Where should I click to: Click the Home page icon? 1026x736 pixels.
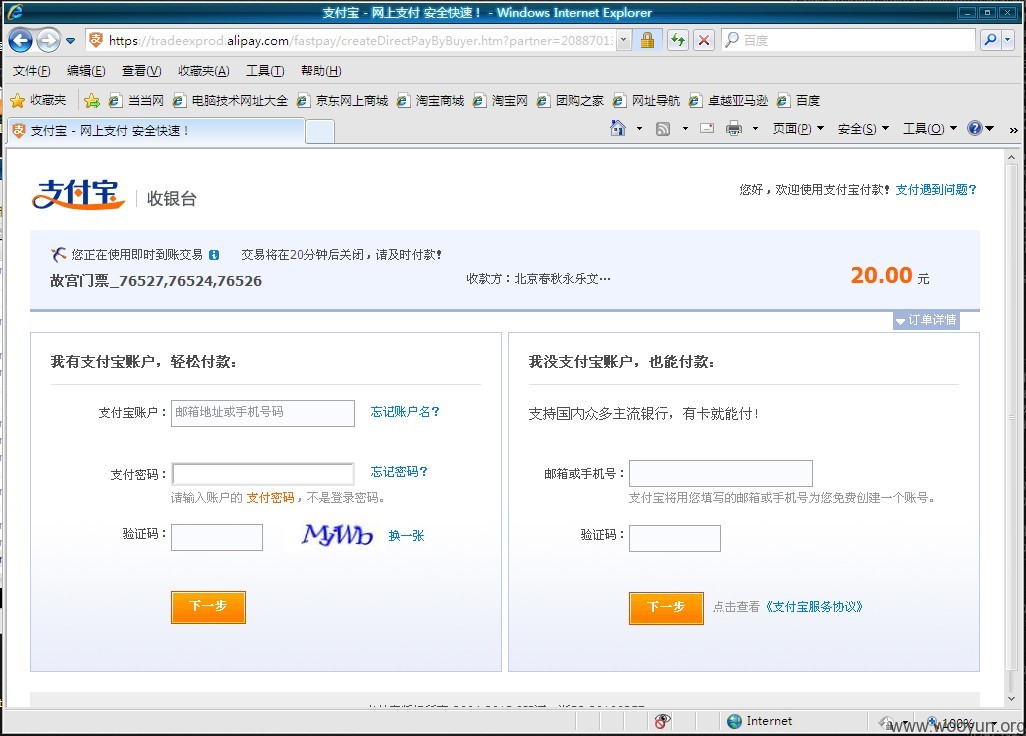[x=618, y=128]
